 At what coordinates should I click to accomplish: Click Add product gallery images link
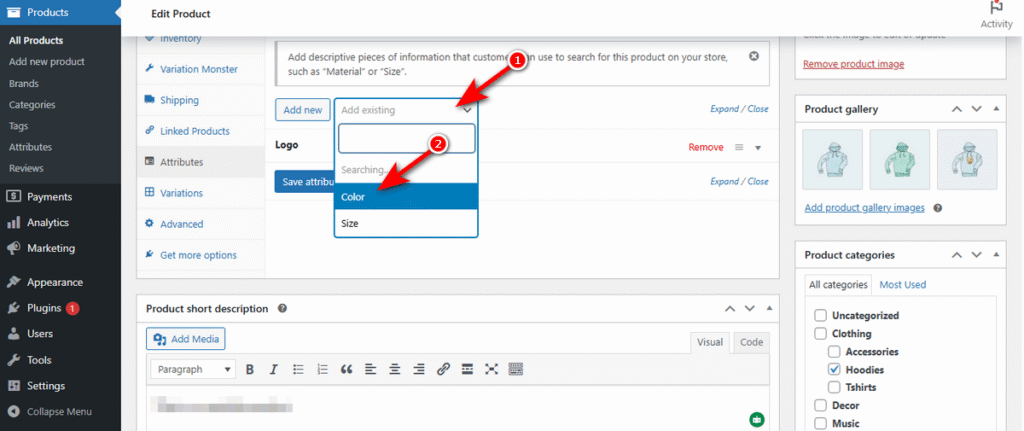click(865, 208)
